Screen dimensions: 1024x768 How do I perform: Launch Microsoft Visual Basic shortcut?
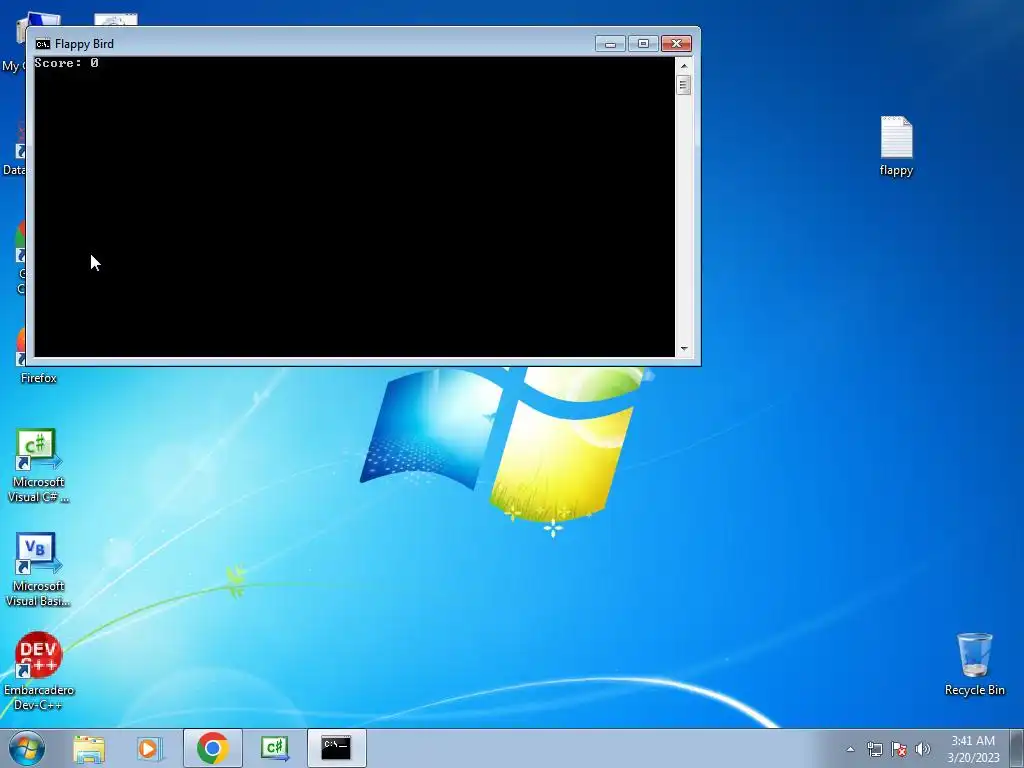38,569
